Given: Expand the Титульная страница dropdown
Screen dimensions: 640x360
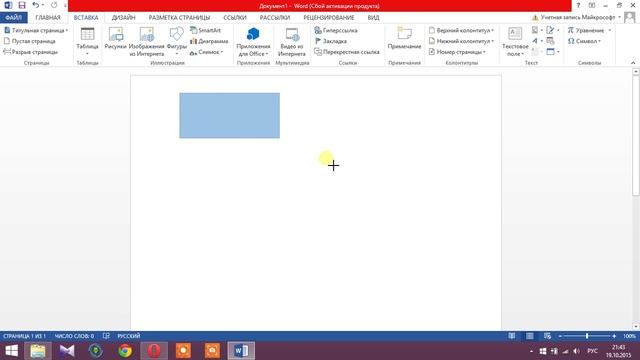Looking at the screenshot, I should point(67,30).
